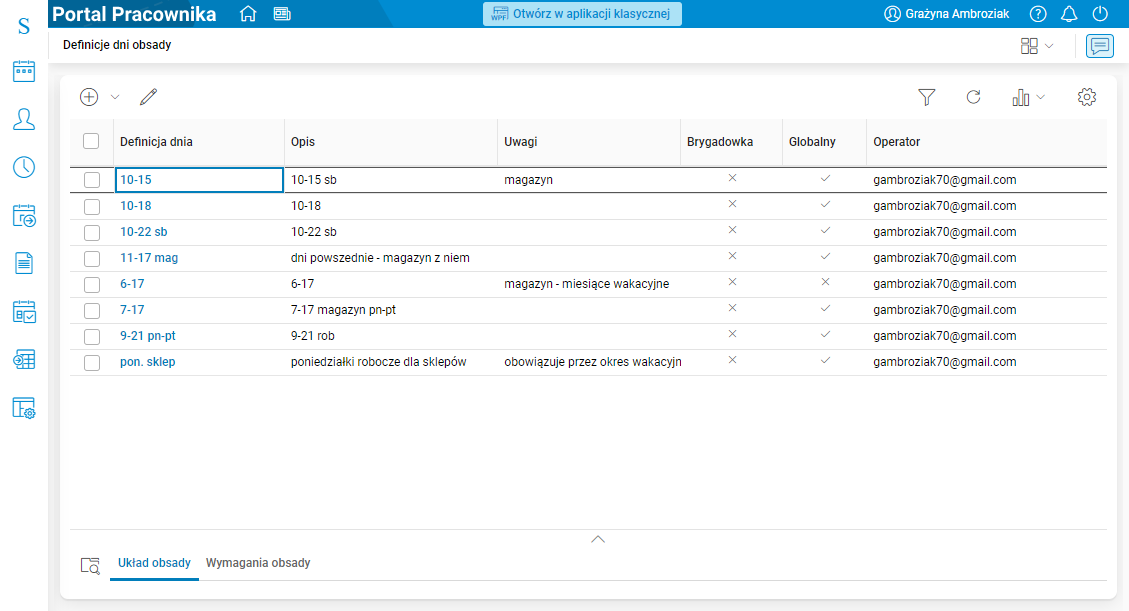Check the row pon. sklep checkbox
This screenshot has height=611, width=1129.
pyautogui.click(x=91, y=362)
